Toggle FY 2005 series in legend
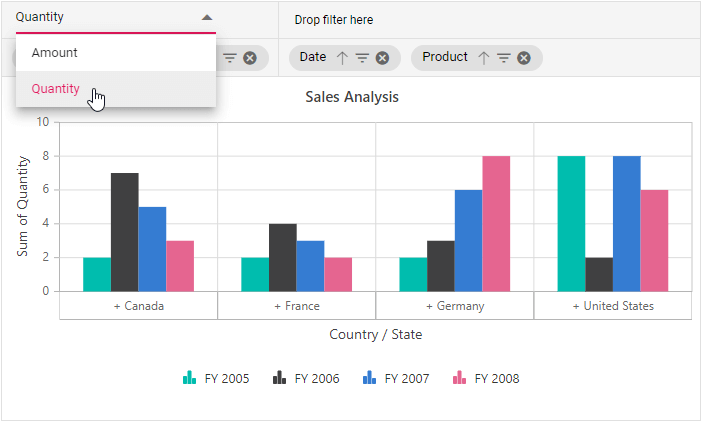Viewport: 702px width, 422px height. 216,378
